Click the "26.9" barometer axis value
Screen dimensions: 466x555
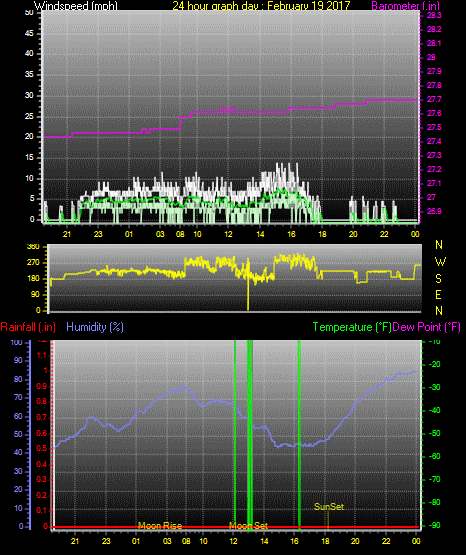[434, 211]
